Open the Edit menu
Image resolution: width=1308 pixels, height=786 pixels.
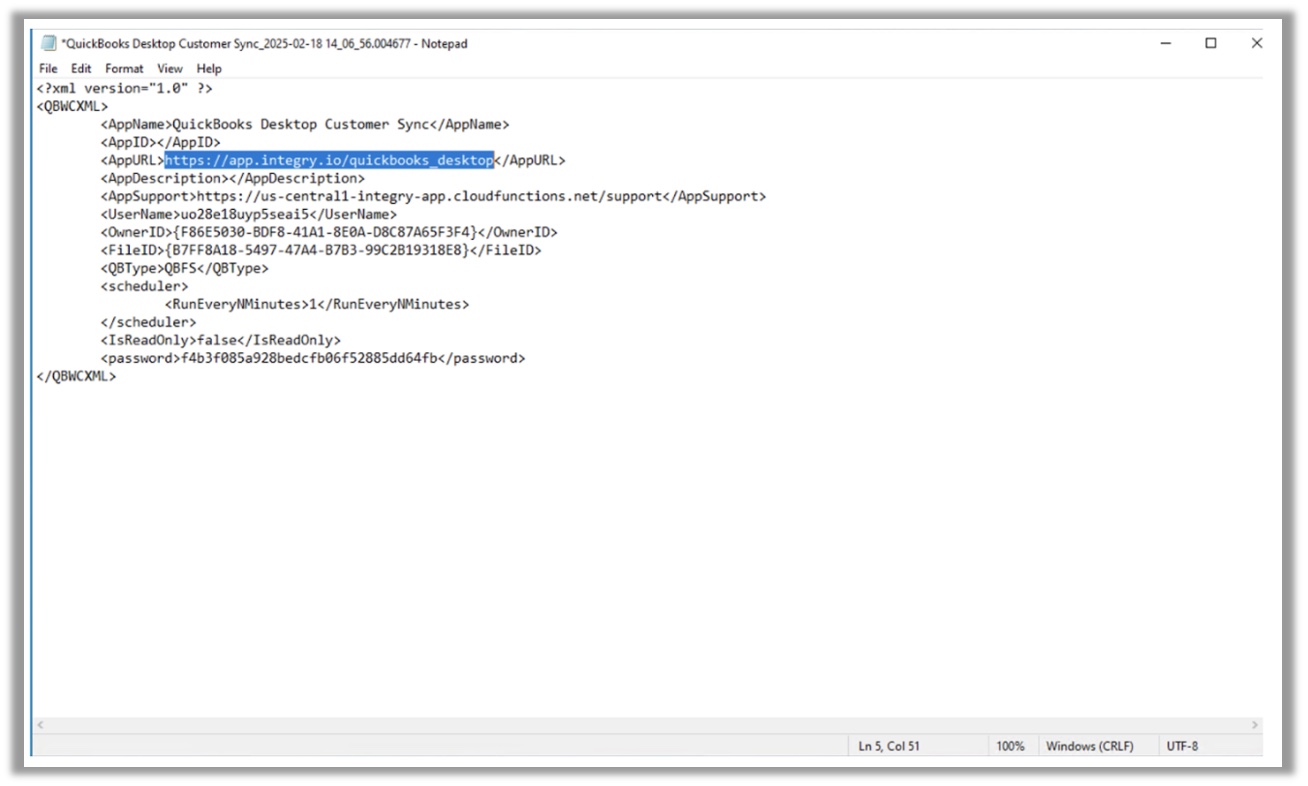[x=81, y=68]
